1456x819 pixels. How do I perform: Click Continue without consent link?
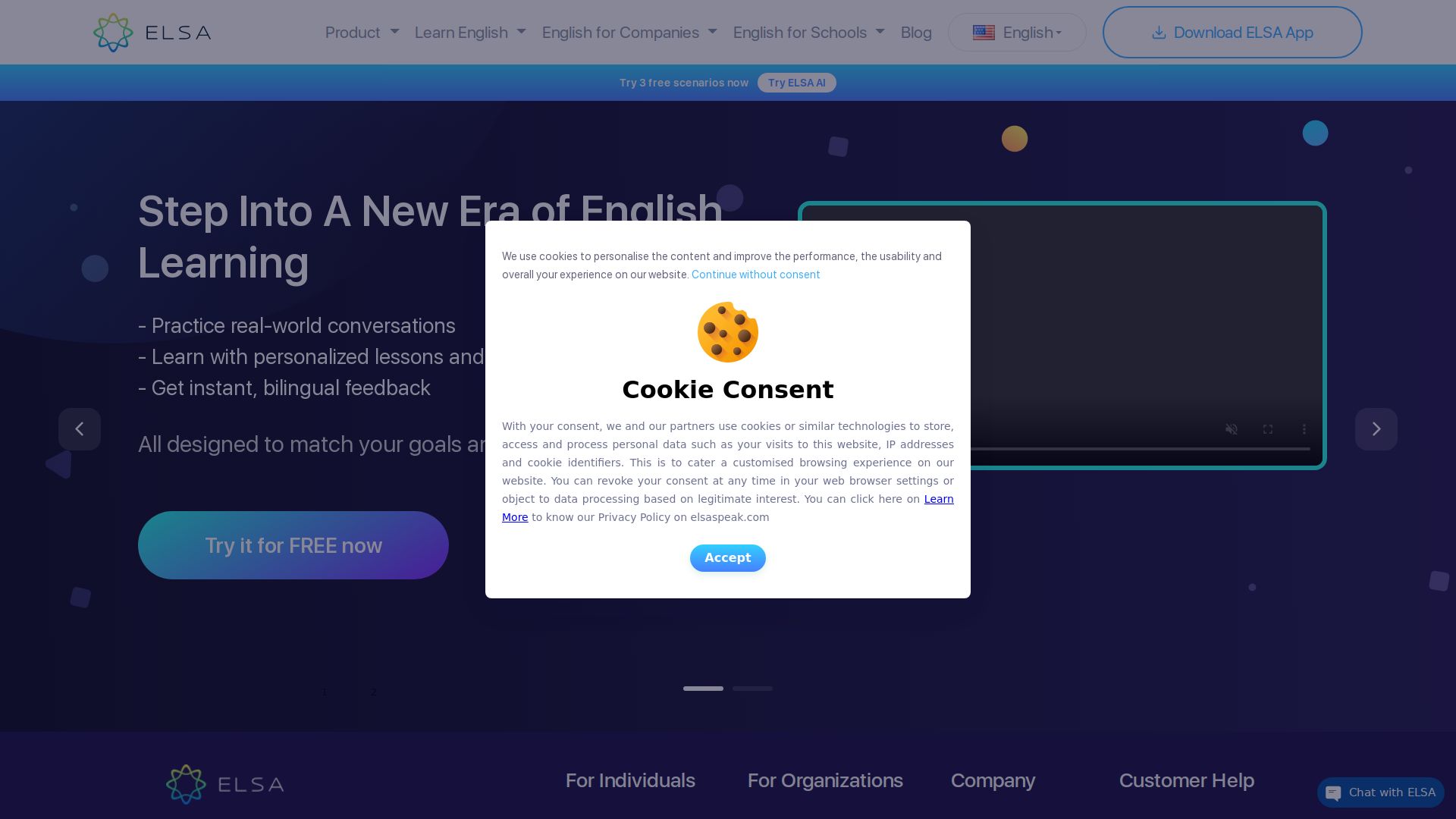click(x=755, y=275)
